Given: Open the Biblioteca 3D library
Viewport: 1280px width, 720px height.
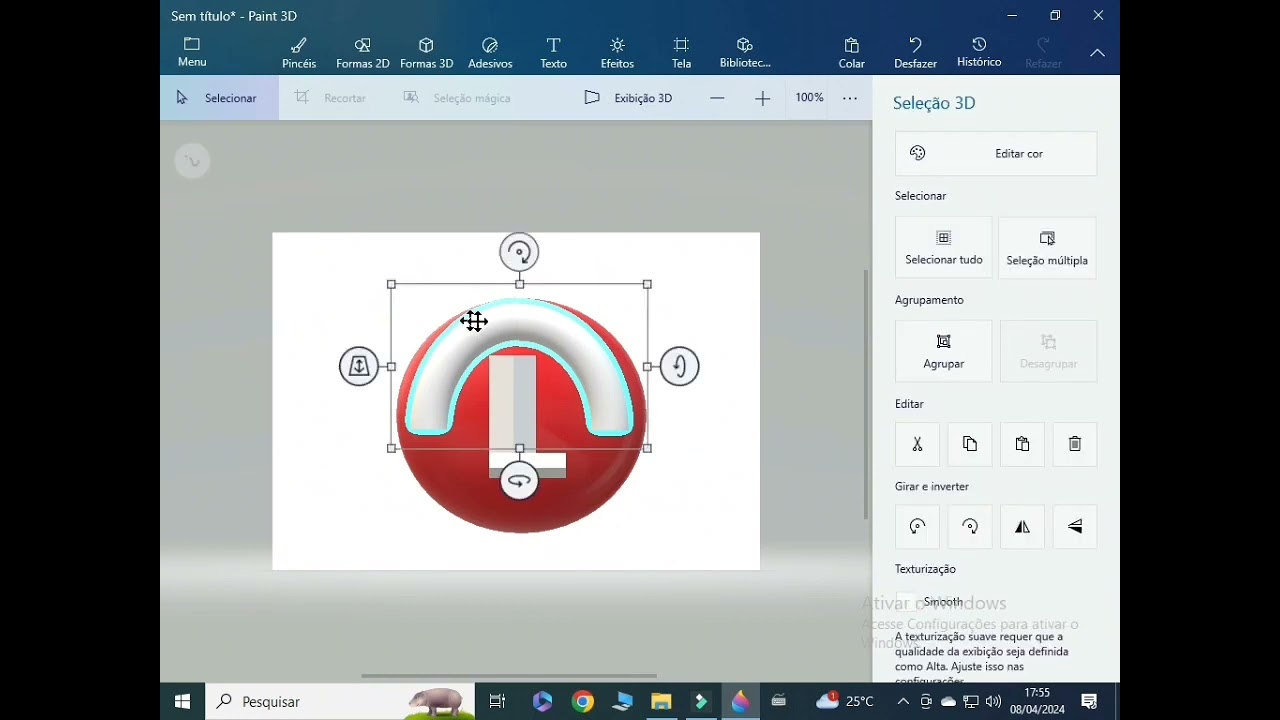Looking at the screenshot, I should (745, 52).
